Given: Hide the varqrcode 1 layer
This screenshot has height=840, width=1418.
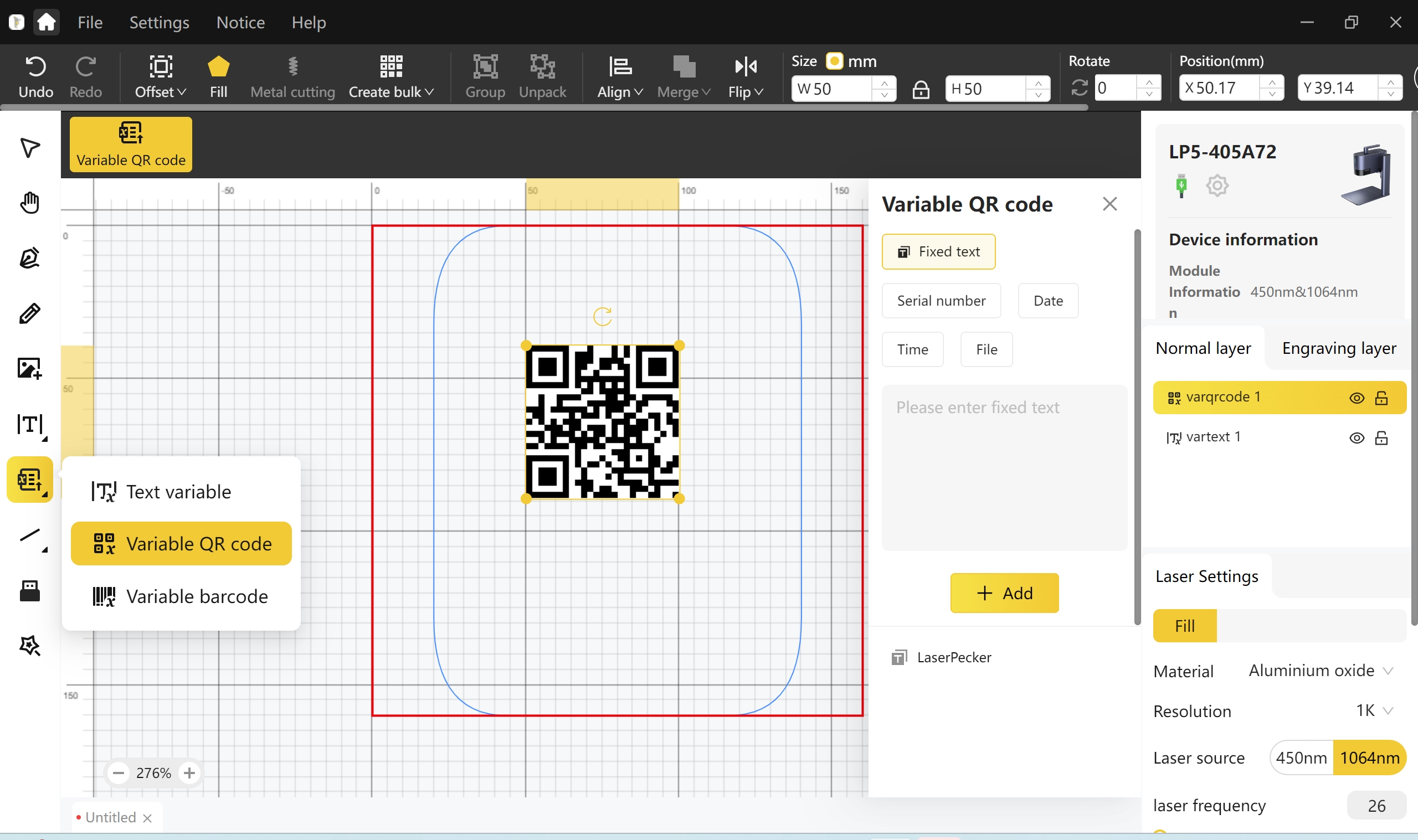Looking at the screenshot, I should [x=1357, y=398].
